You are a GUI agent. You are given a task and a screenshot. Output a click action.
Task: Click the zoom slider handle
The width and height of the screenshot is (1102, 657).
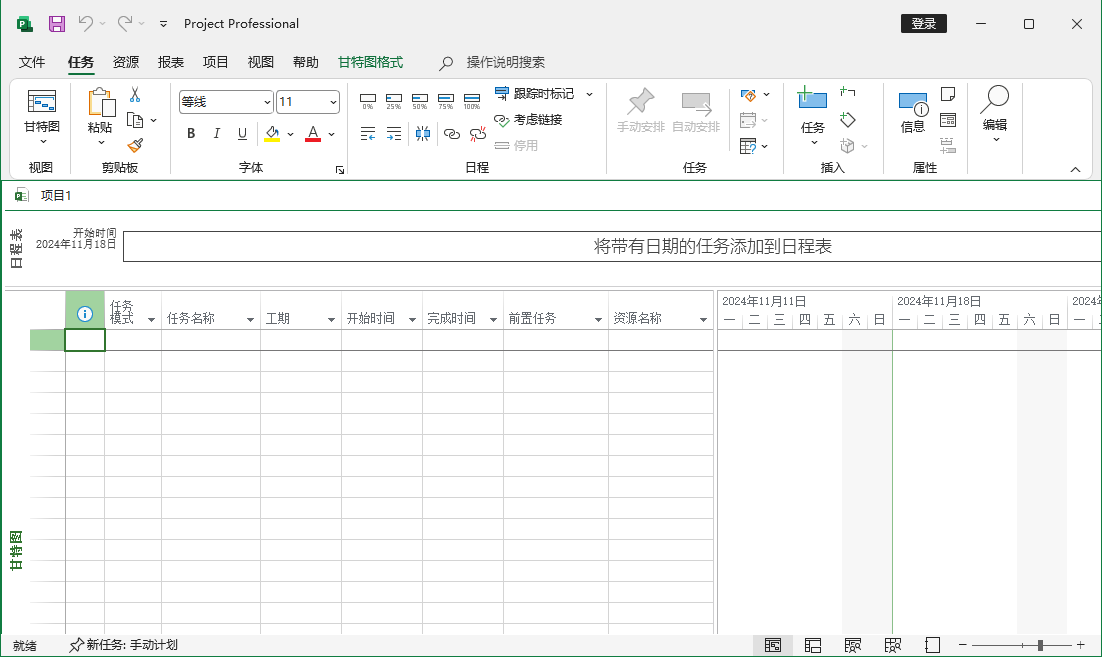(1040, 645)
